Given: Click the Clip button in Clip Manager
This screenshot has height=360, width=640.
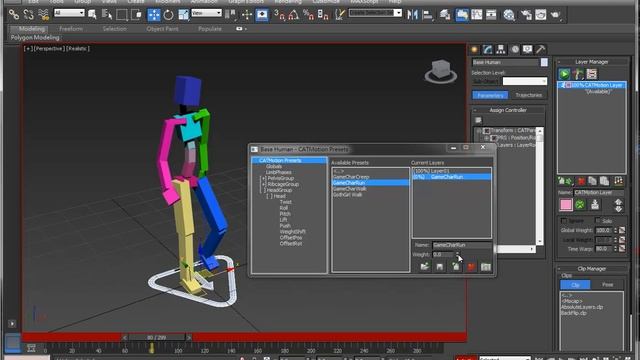Looking at the screenshot, I should [575, 284].
